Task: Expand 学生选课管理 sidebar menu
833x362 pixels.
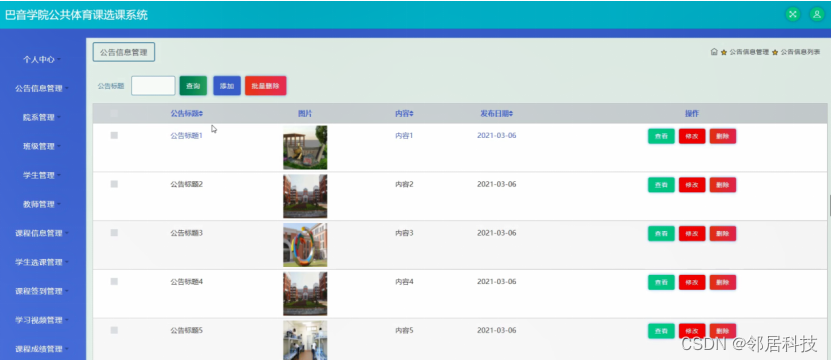Action: (41, 262)
